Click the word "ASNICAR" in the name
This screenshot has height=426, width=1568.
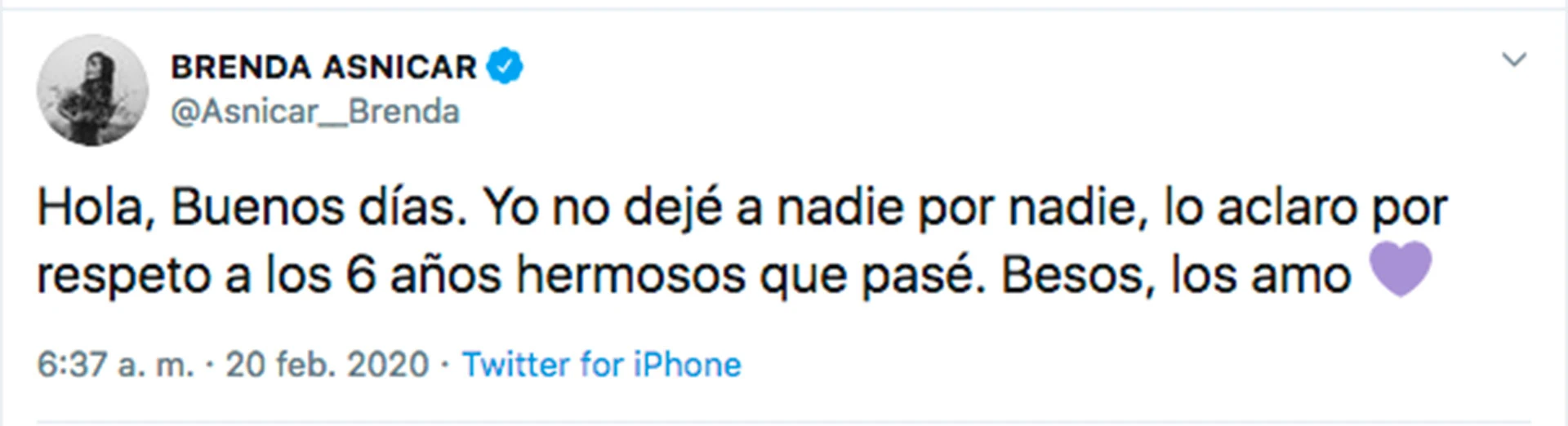[401, 67]
